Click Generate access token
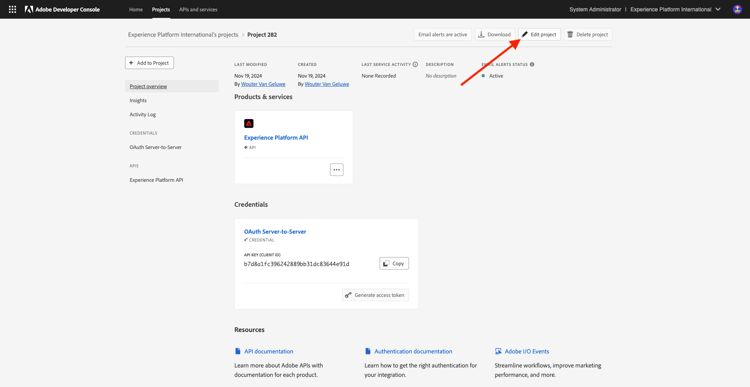Screen dimensions: 750x387 (375, 295)
